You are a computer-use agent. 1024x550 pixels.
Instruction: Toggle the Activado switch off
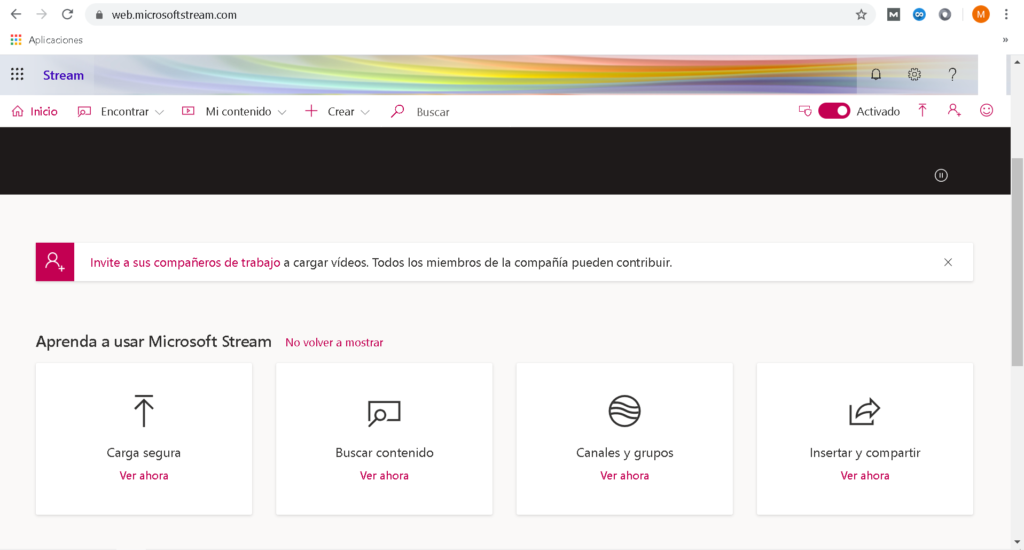(x=834, y=111)
